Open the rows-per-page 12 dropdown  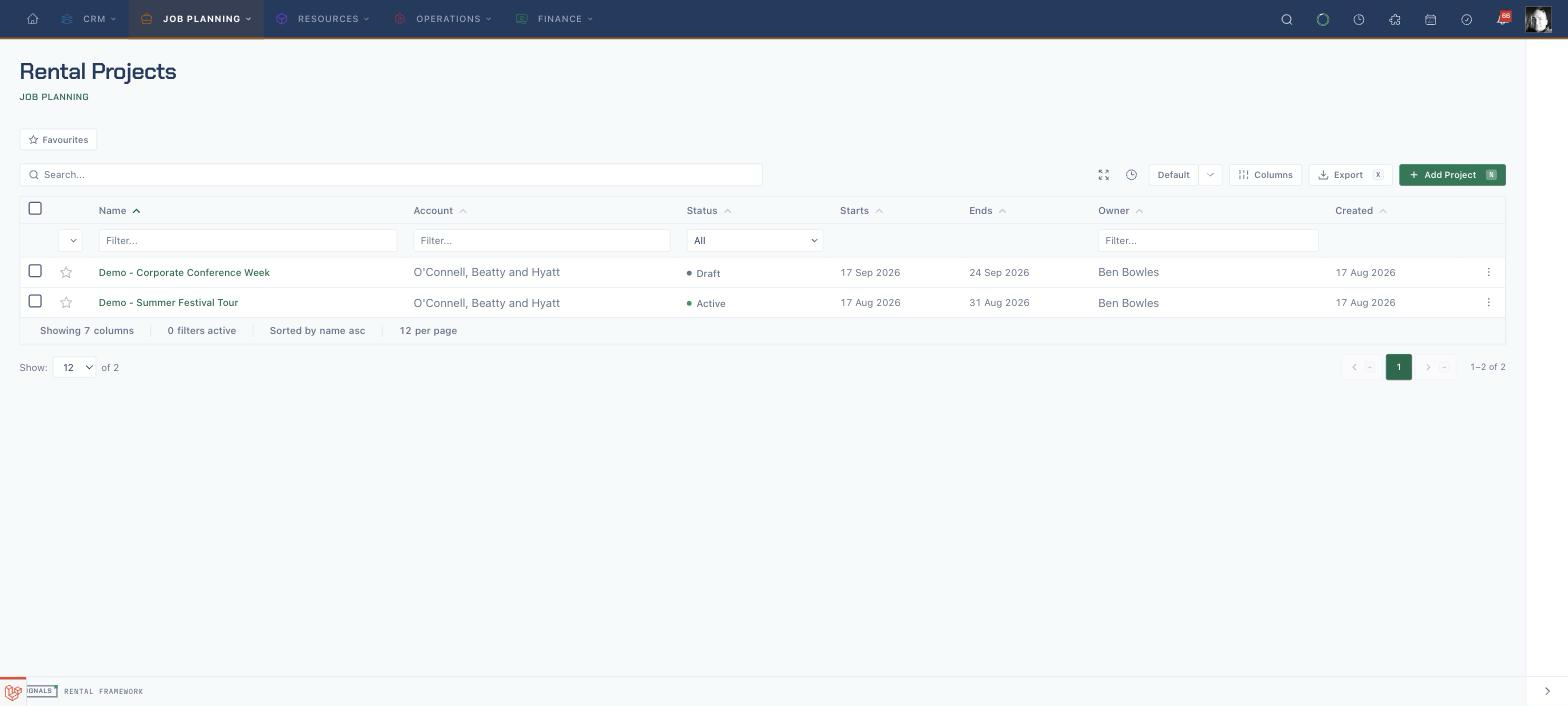tap(75, 367)
